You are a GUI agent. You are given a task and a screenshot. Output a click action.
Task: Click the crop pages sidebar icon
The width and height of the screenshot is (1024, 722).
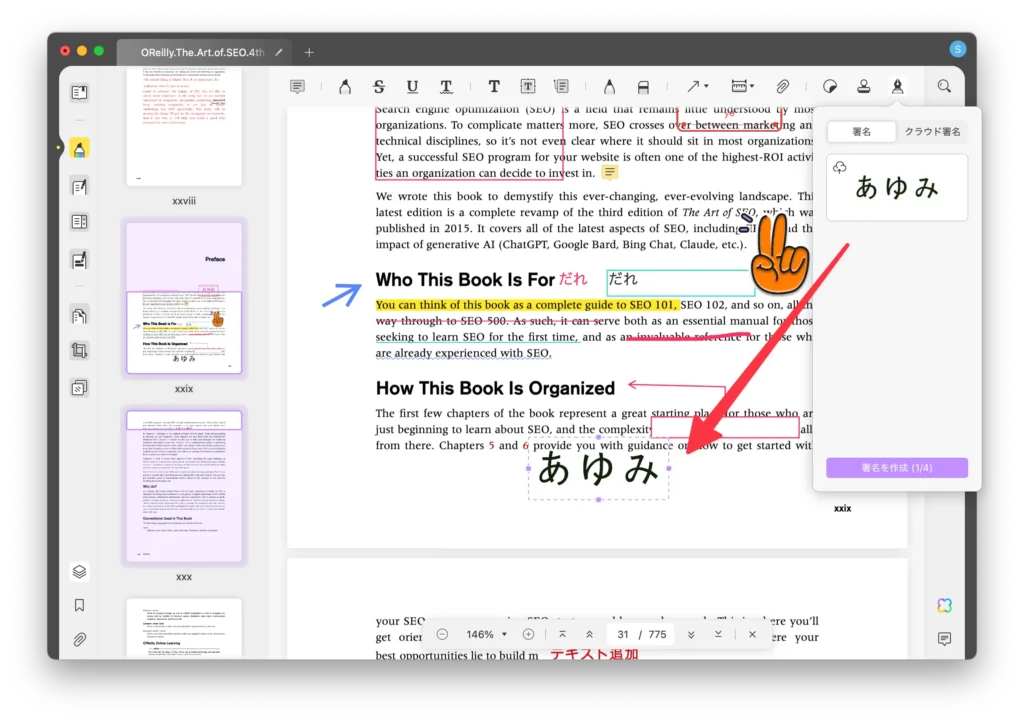pyautogui.click(x=79, y=350)
